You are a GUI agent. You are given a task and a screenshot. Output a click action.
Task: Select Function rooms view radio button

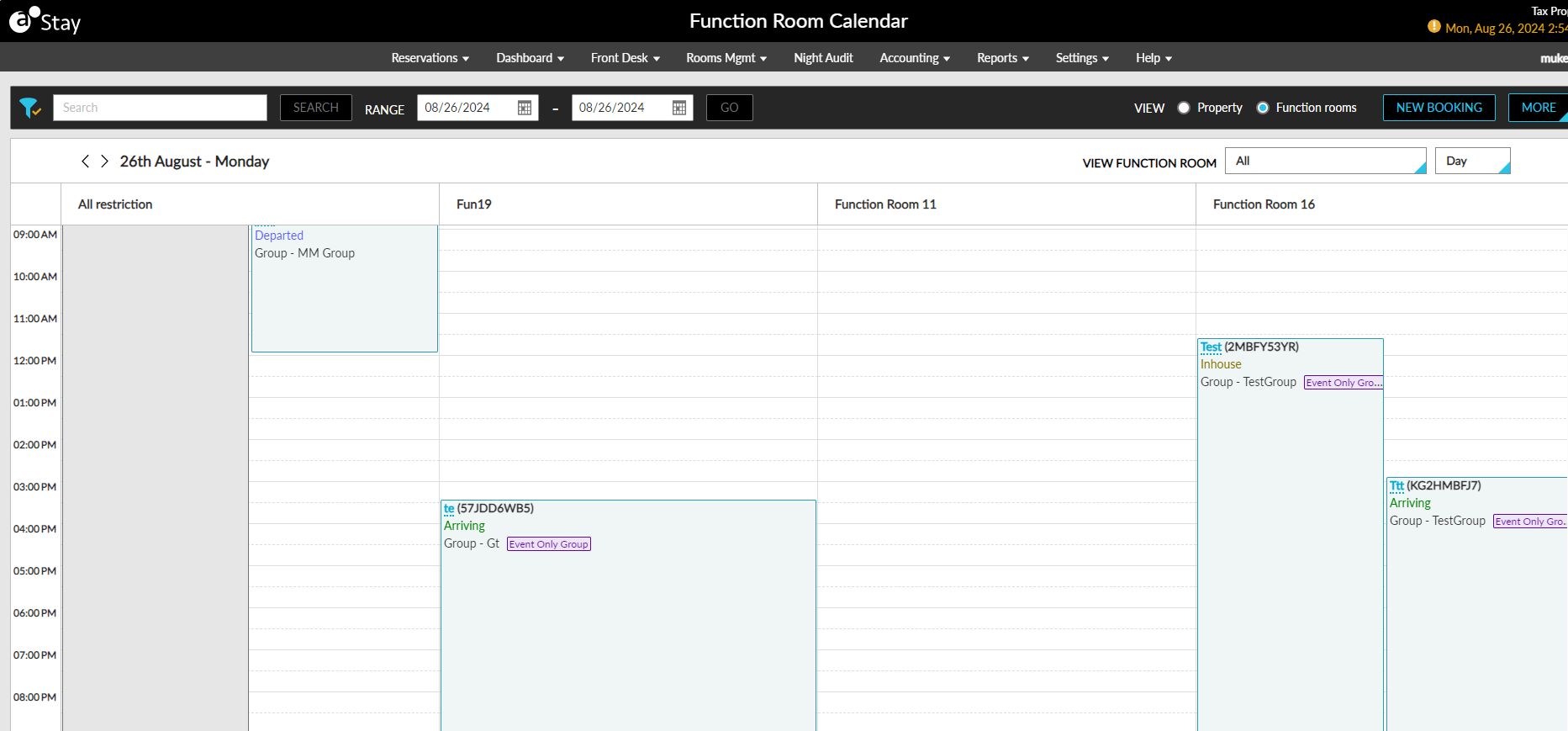point(1263,108)
